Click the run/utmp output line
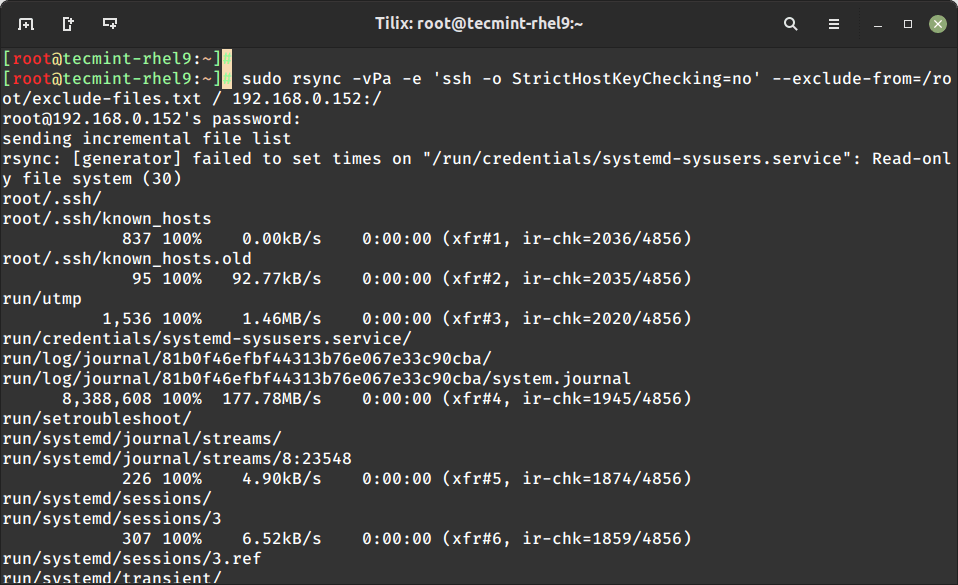The height and width of the screenshot is (585, 958). pyautogui.click(x=42, y=299)
